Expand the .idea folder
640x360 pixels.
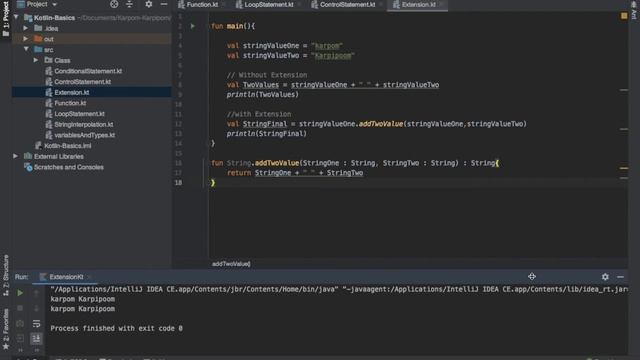[x=26, y=28]
